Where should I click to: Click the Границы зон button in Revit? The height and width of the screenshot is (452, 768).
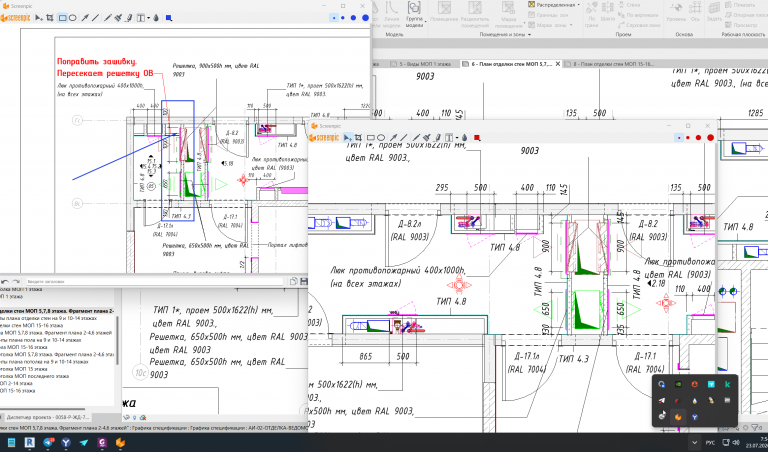(548, 15)
